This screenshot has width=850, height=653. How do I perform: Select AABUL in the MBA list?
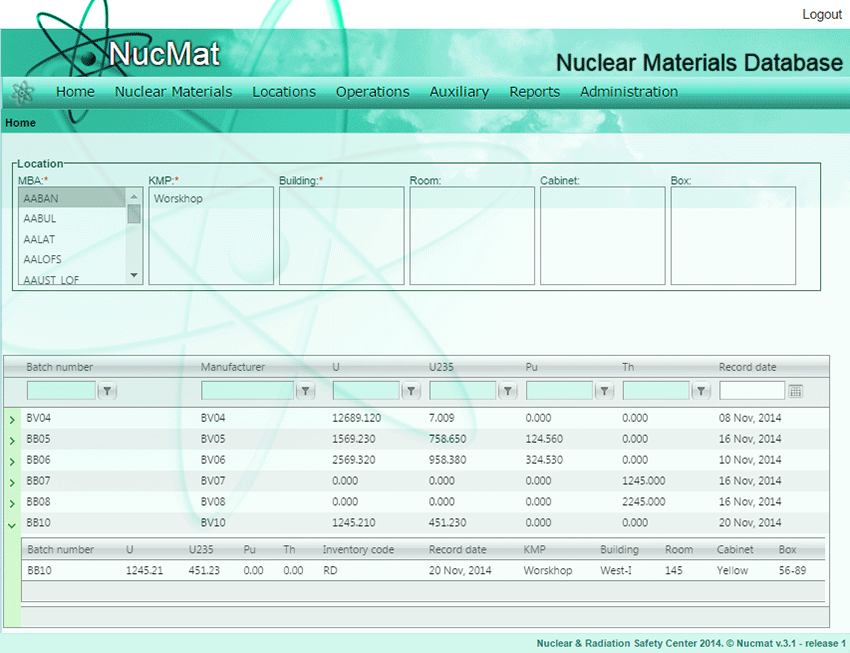(40, 219)
